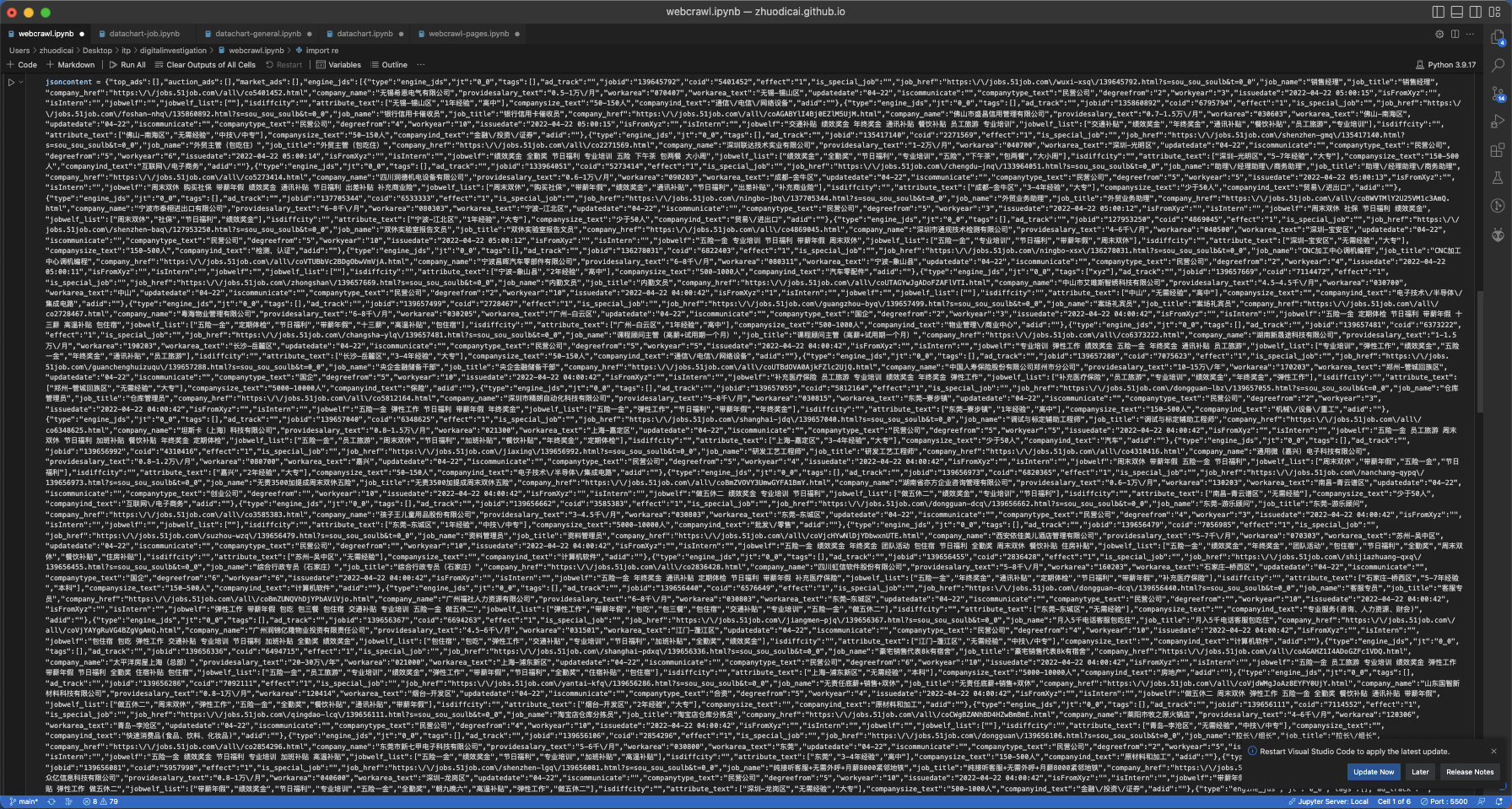Toggle the secondary side bar layout button
Image resolution: width=1512 pixels, height=809 pixels.
(1476, 12)
